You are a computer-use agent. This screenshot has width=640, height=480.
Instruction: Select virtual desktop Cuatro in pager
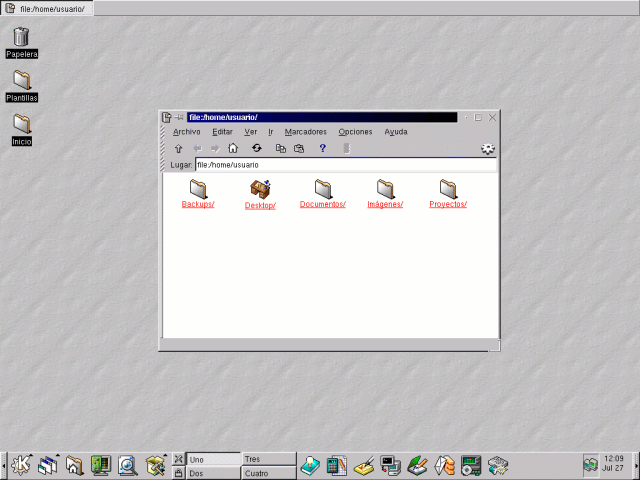(268, 473)
